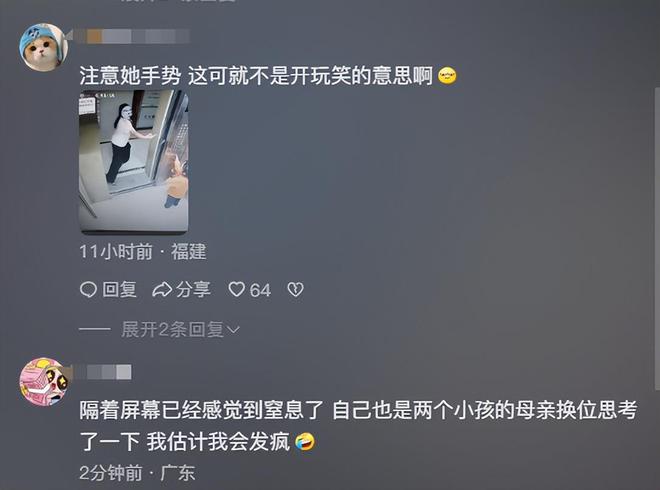
Task: Click the second commenter's blurred username
Action: click(102, 372)
